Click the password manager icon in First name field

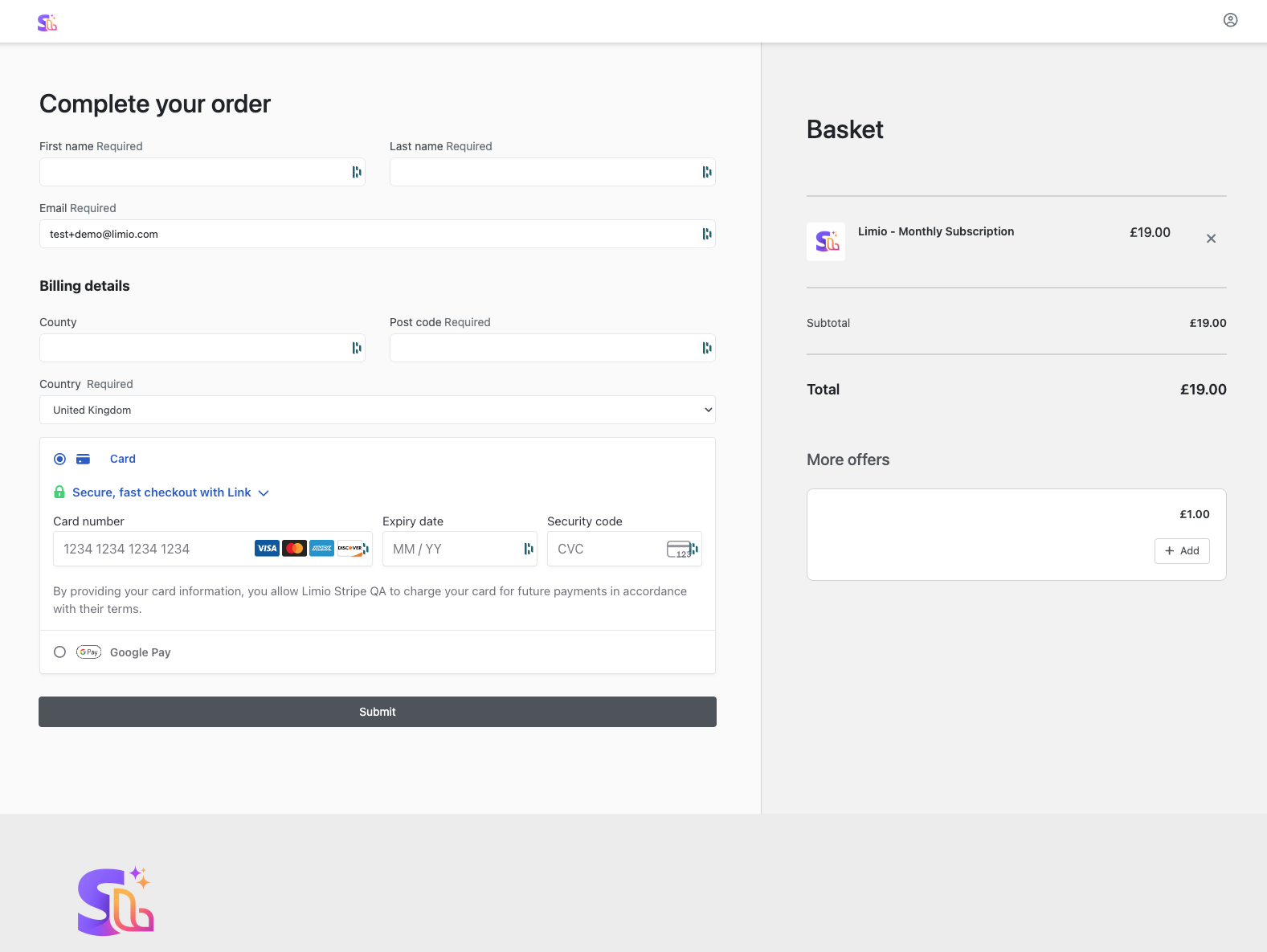tap(357, 172)
